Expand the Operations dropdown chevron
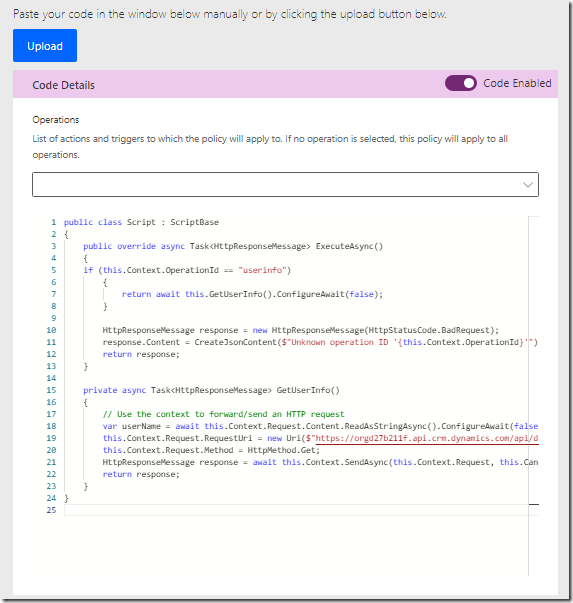This screenshot has height=603, width=573. (x=528, y=185)
